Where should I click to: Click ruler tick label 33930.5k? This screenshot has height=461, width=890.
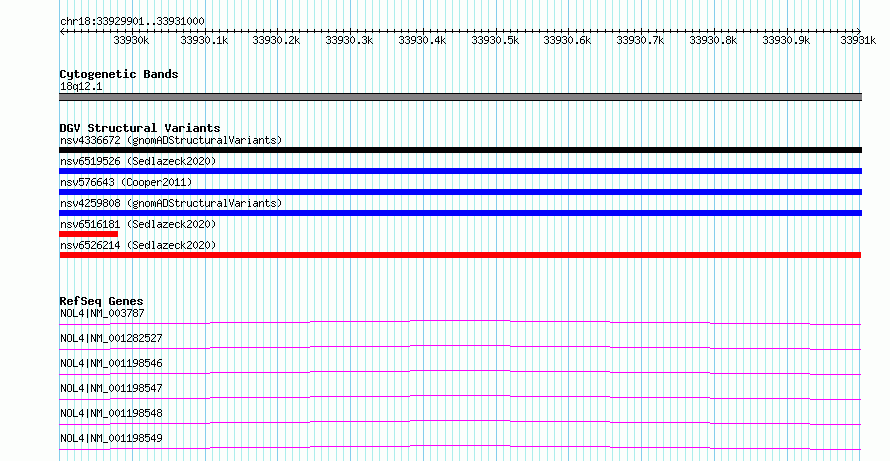(x=495, y=40)
